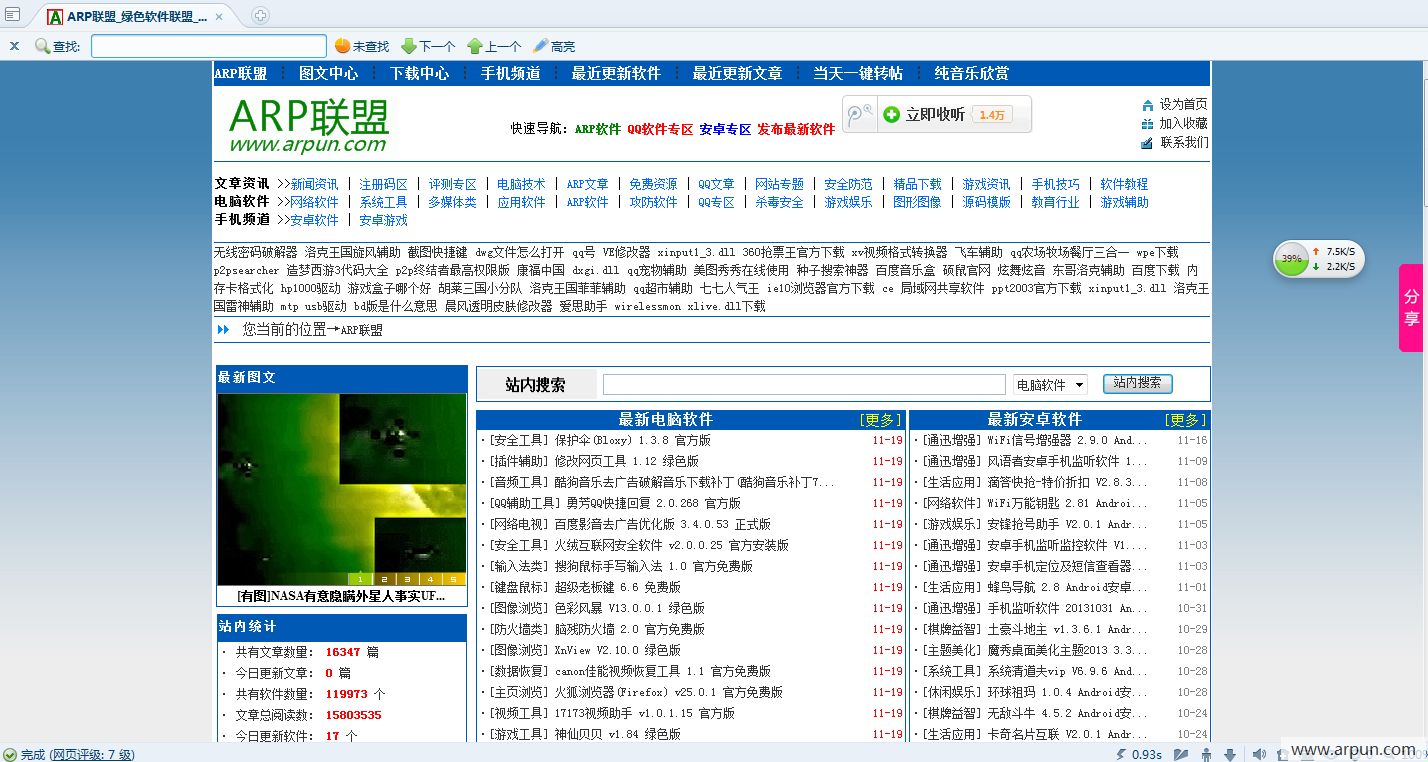The height and width of the screenshot is (762, 1428).
Task: Click the 加入收藏 favorites icon link
Action: [1174, 123]
